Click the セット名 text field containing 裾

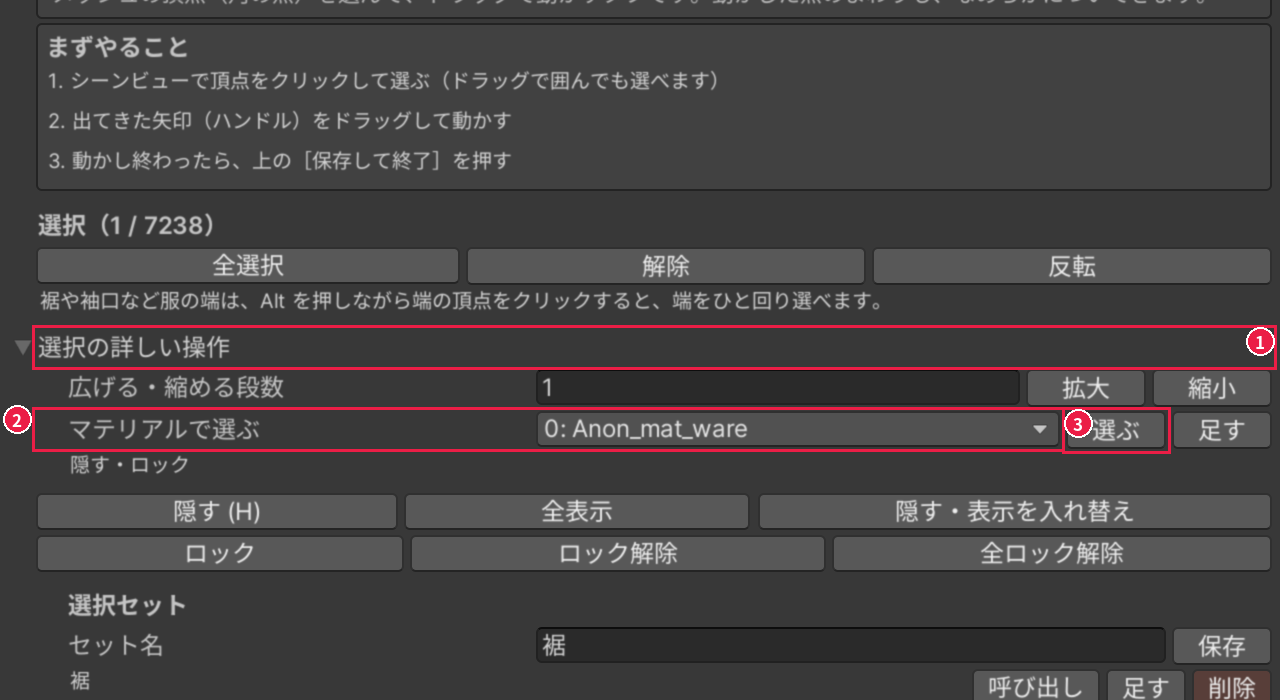(850, 645)
